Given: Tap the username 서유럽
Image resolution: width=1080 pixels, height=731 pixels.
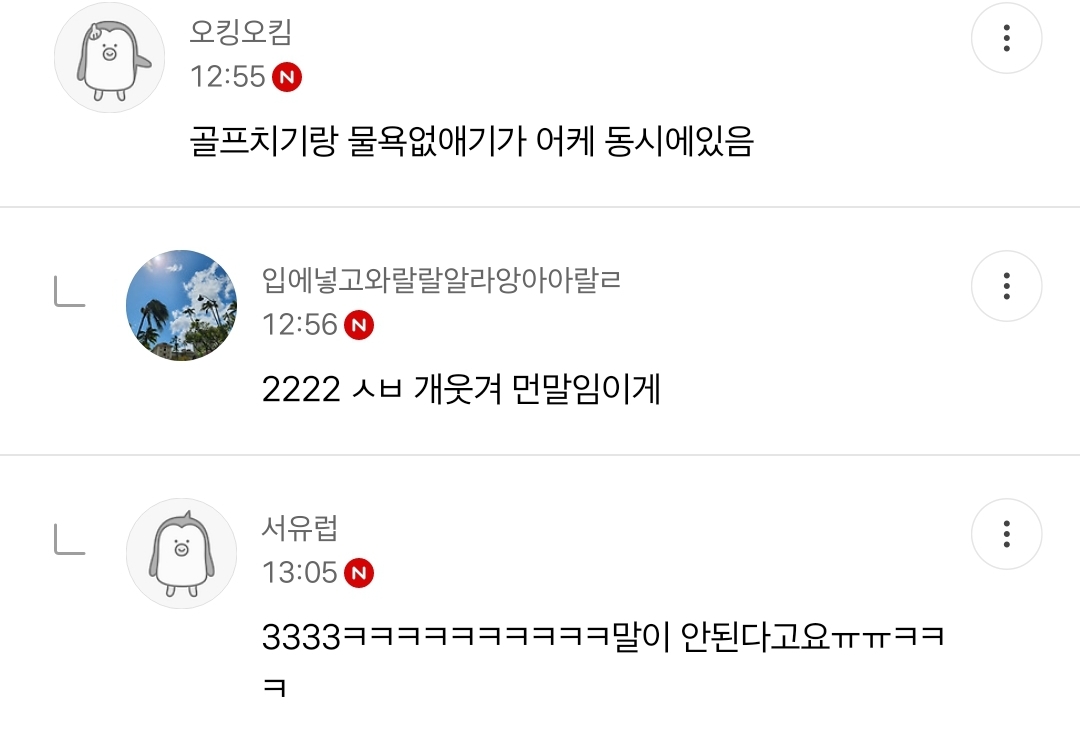Looking at the screenshot, I should pyautogui.click(x=300, y=528).
